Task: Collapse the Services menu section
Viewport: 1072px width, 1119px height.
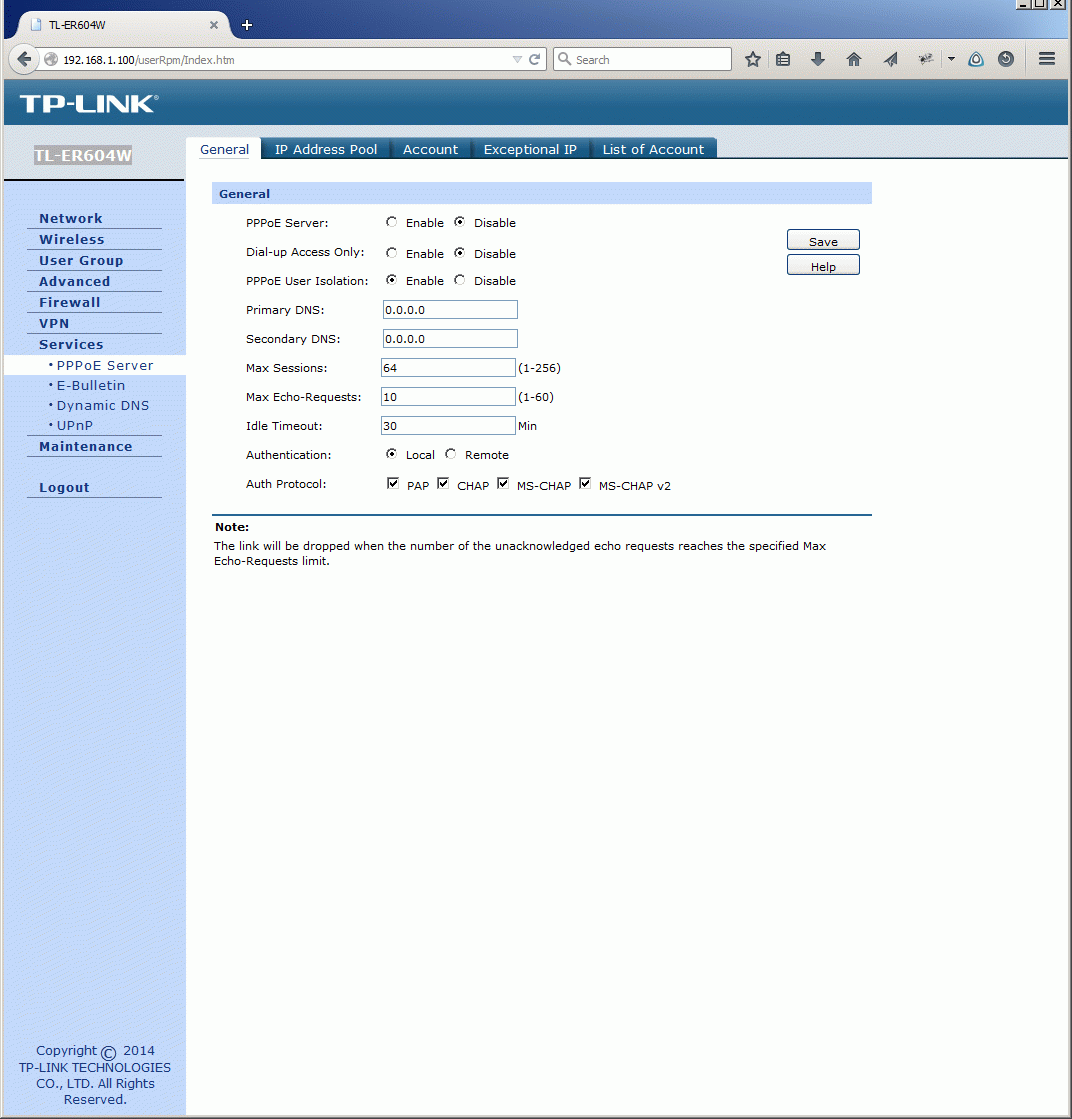Action: coord(71,344)
